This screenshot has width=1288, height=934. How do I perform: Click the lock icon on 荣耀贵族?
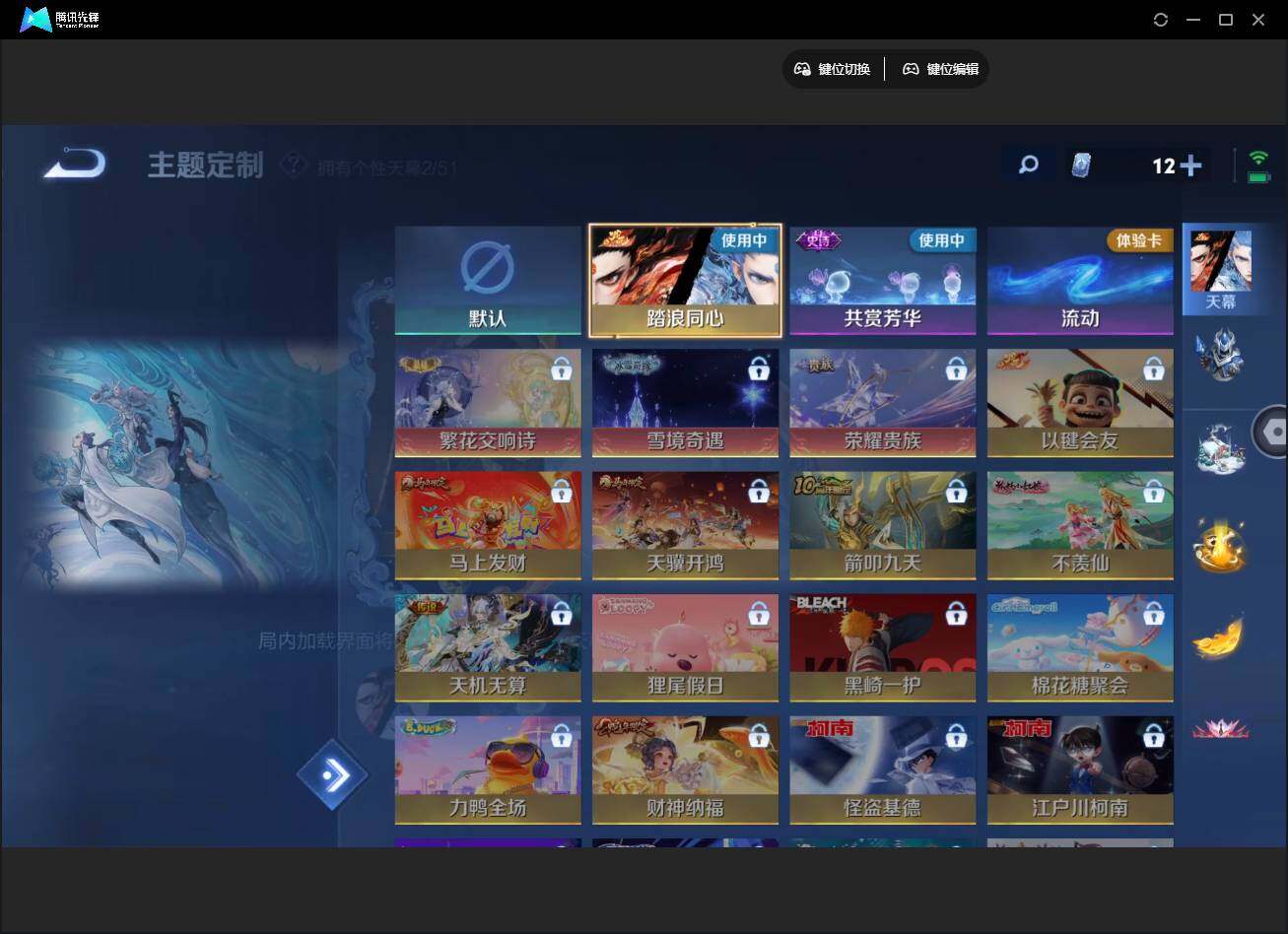pyautogui.click(x=956, y=369)
